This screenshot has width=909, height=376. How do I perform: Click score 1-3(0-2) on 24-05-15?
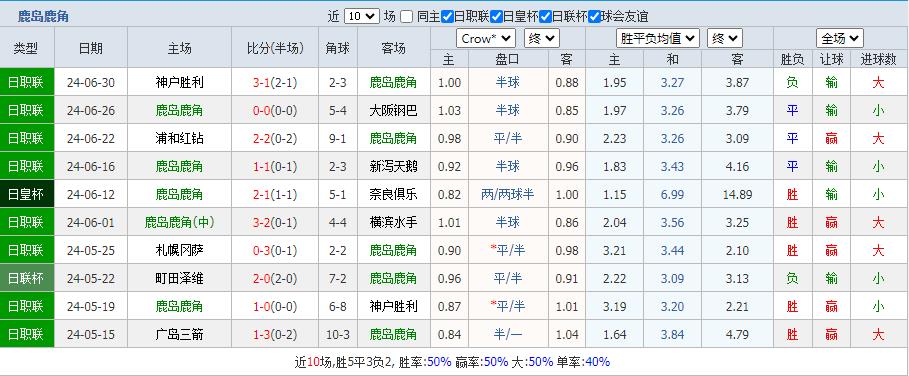point(275,334)
